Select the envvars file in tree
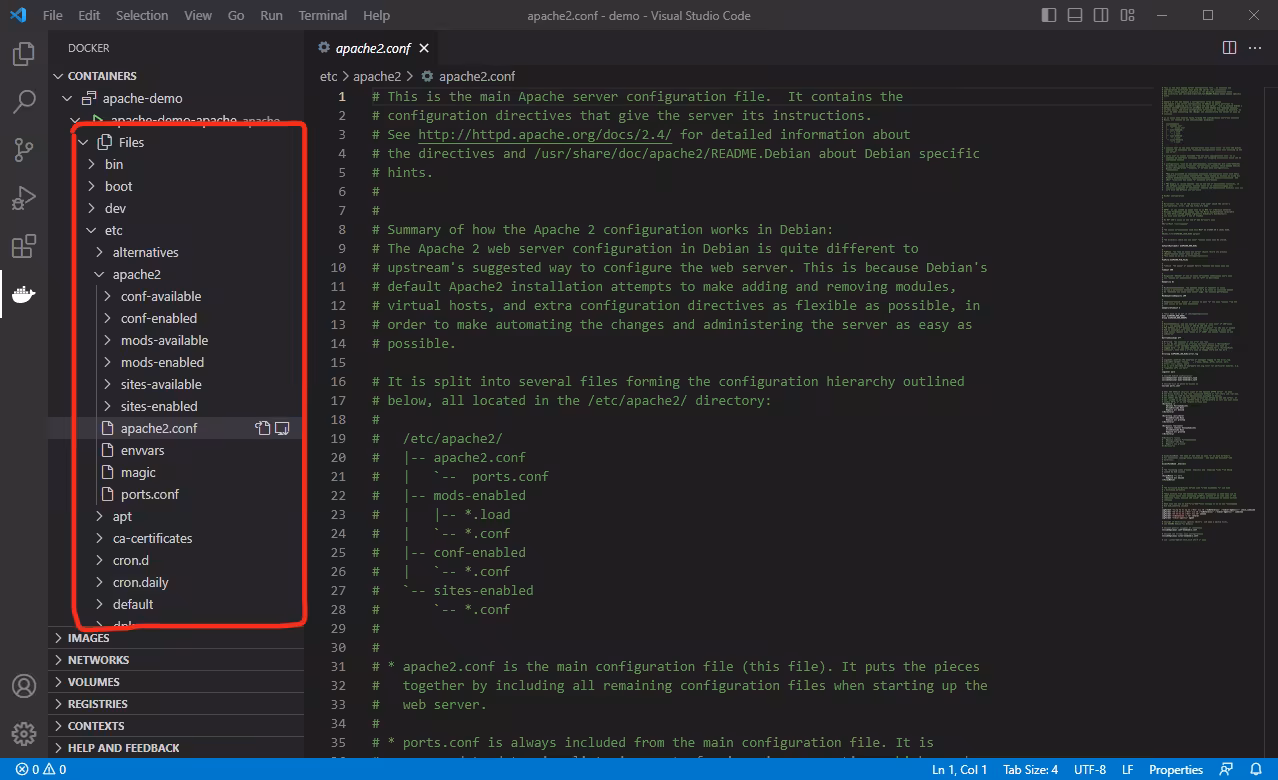This screenshot has height=780, width=1278. [x=142, y=450]
